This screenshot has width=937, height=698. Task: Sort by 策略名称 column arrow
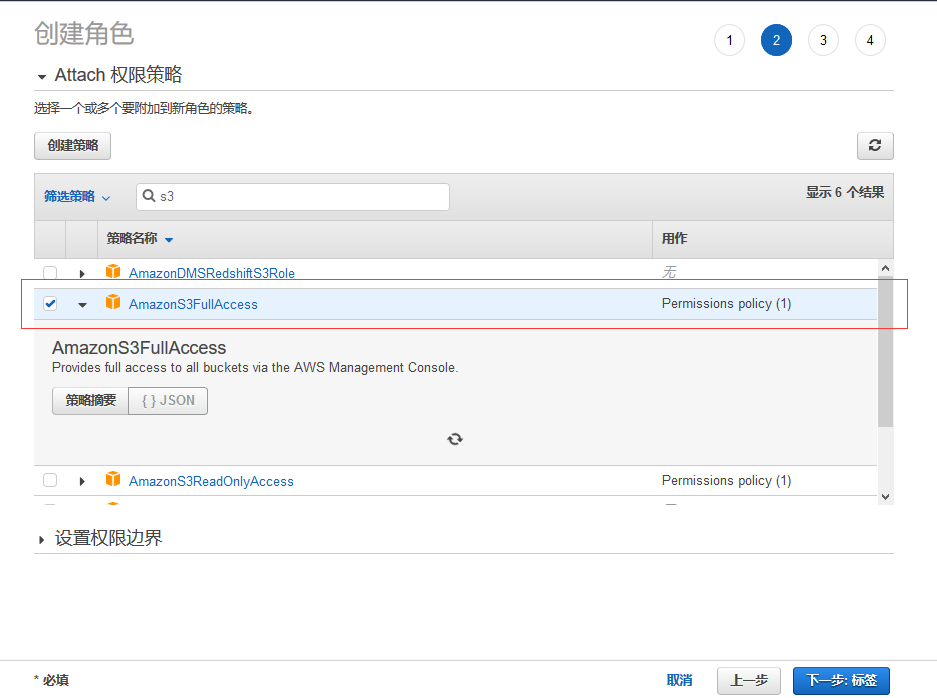pos(169,240)
